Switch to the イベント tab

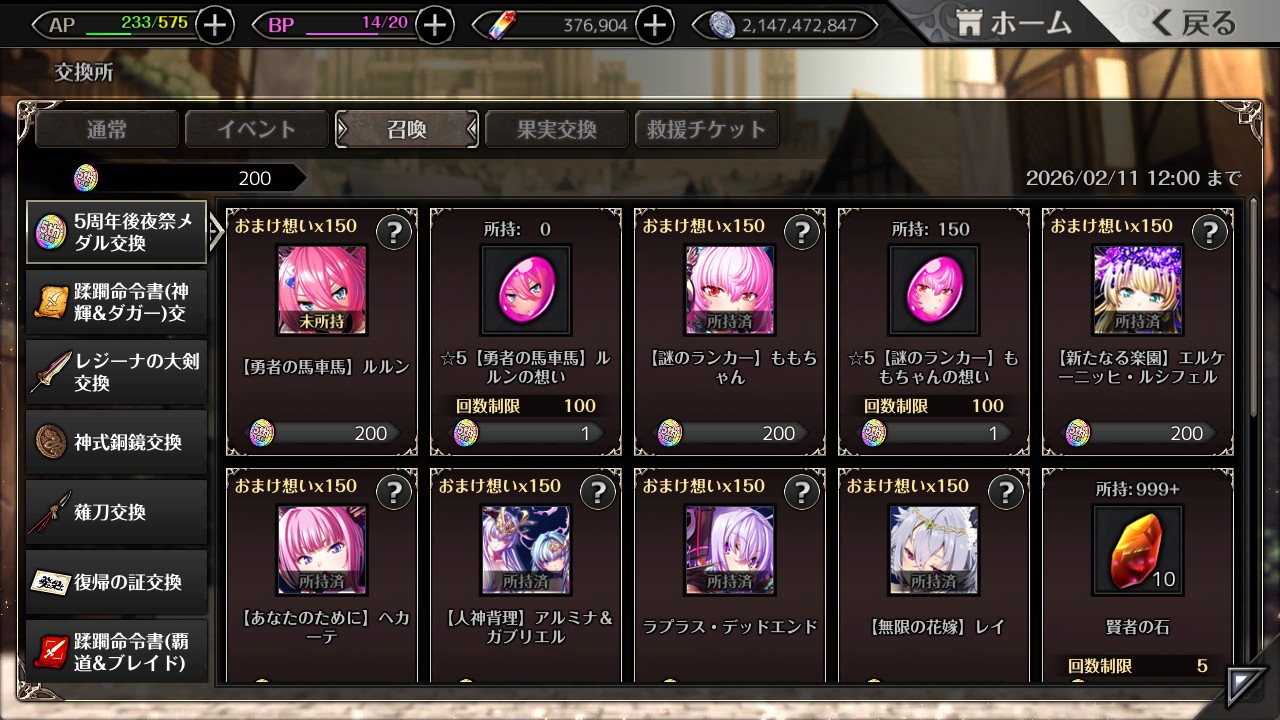coord(257,129)
